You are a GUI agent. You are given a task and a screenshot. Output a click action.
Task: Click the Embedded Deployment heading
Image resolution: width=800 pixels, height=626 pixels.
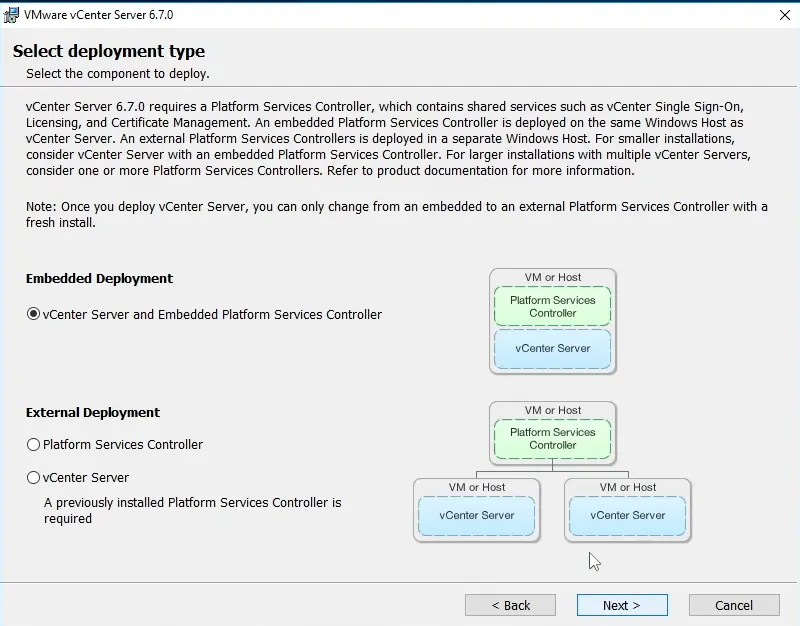99,279
